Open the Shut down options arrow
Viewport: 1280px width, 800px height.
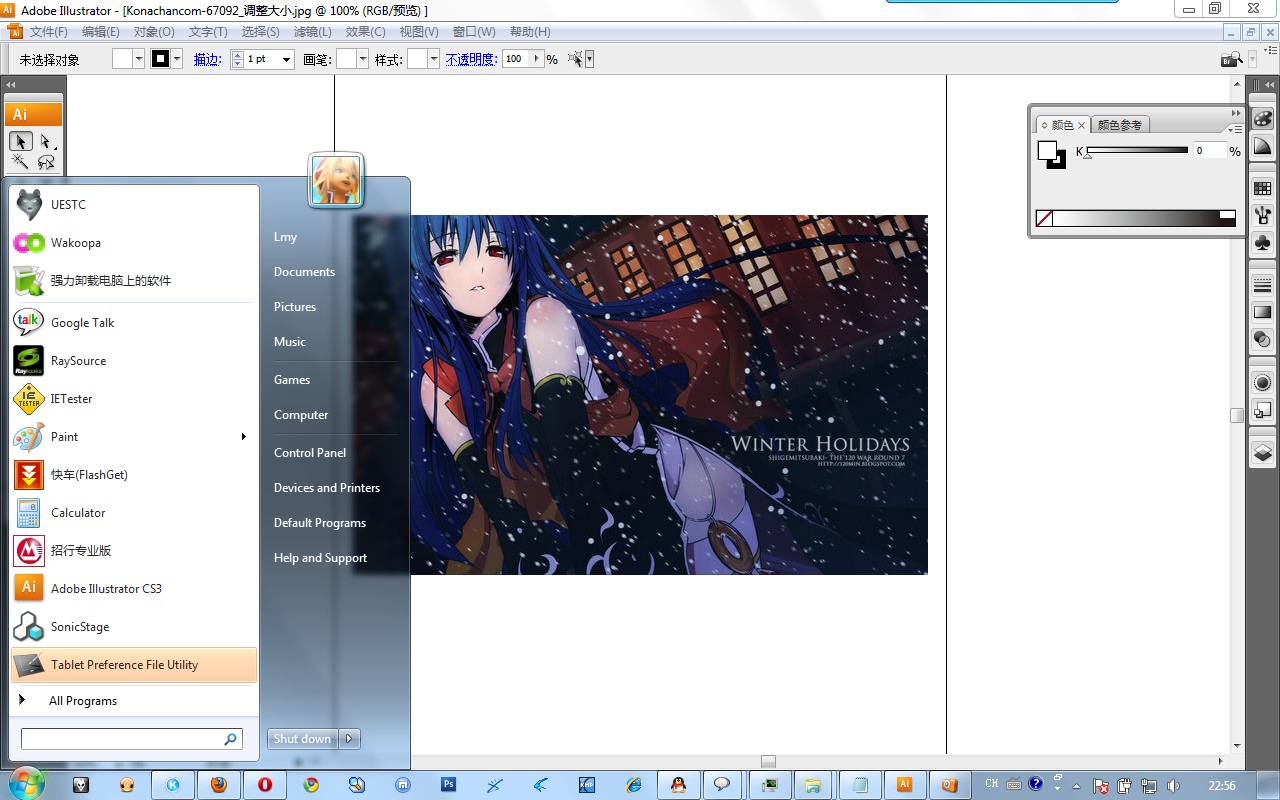coord(349,739)
